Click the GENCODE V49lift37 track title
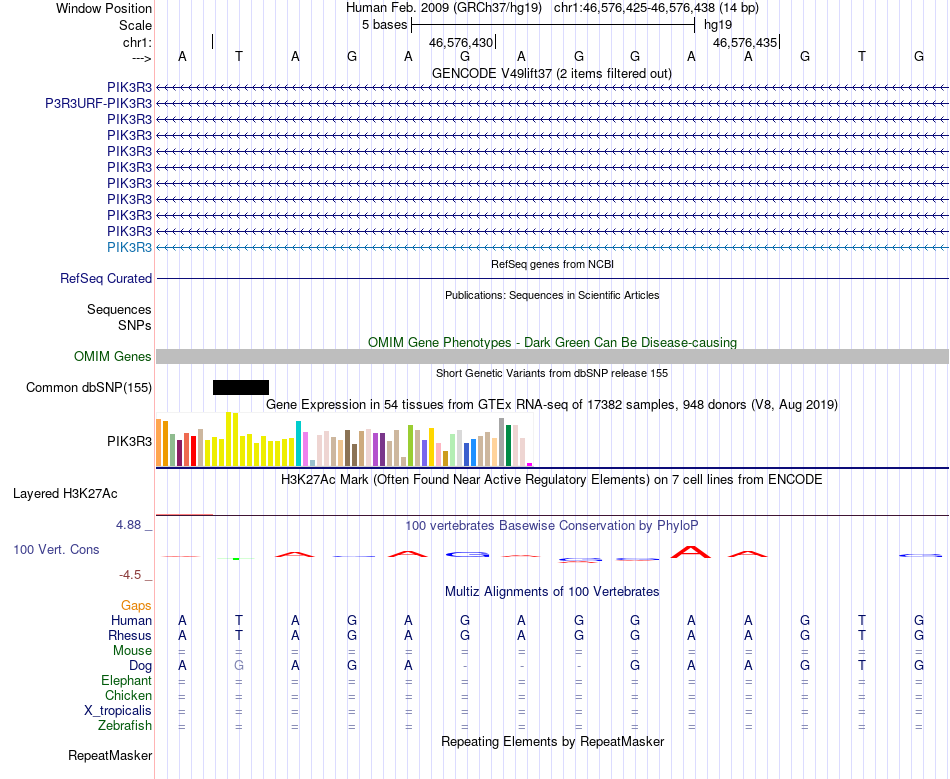The width and height of the screenshot is (950, 779). coord(552,73)
